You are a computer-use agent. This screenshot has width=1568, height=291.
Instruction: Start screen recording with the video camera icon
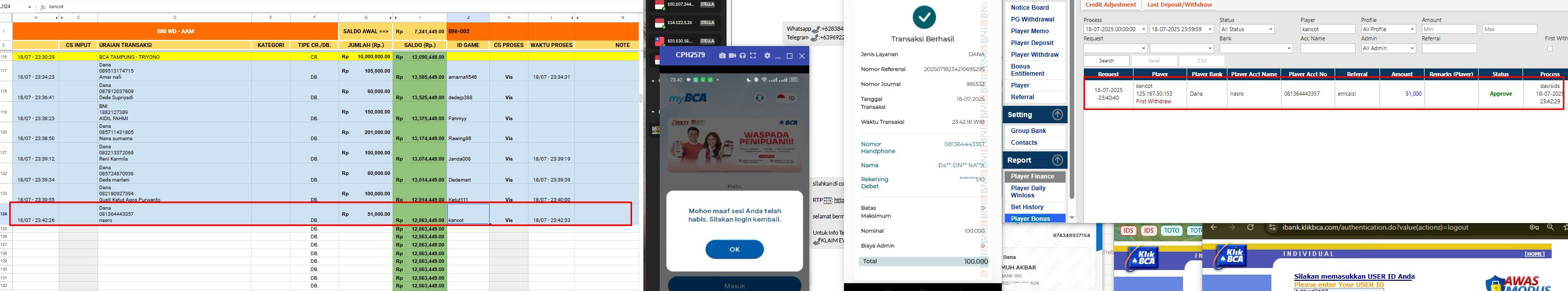[732, 56]
